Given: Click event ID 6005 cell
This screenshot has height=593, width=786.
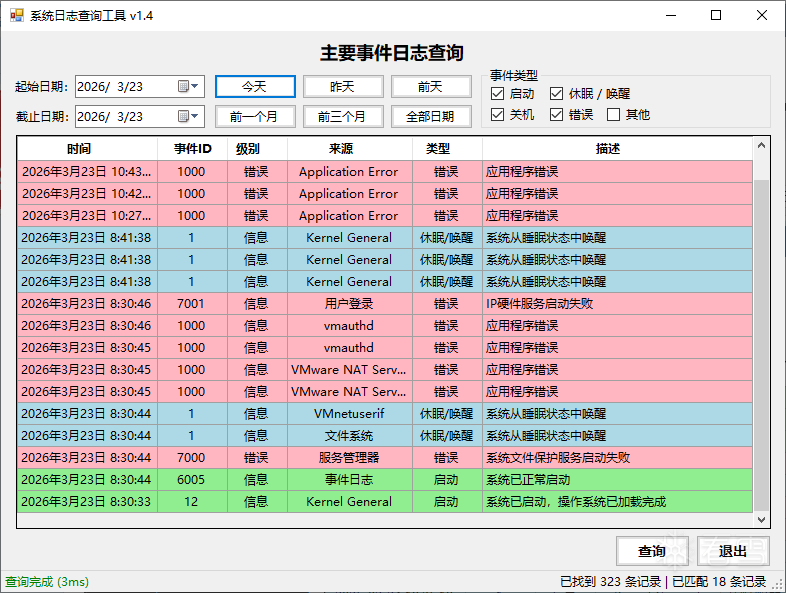Looking at the screenshot, I should coord(191,480).
